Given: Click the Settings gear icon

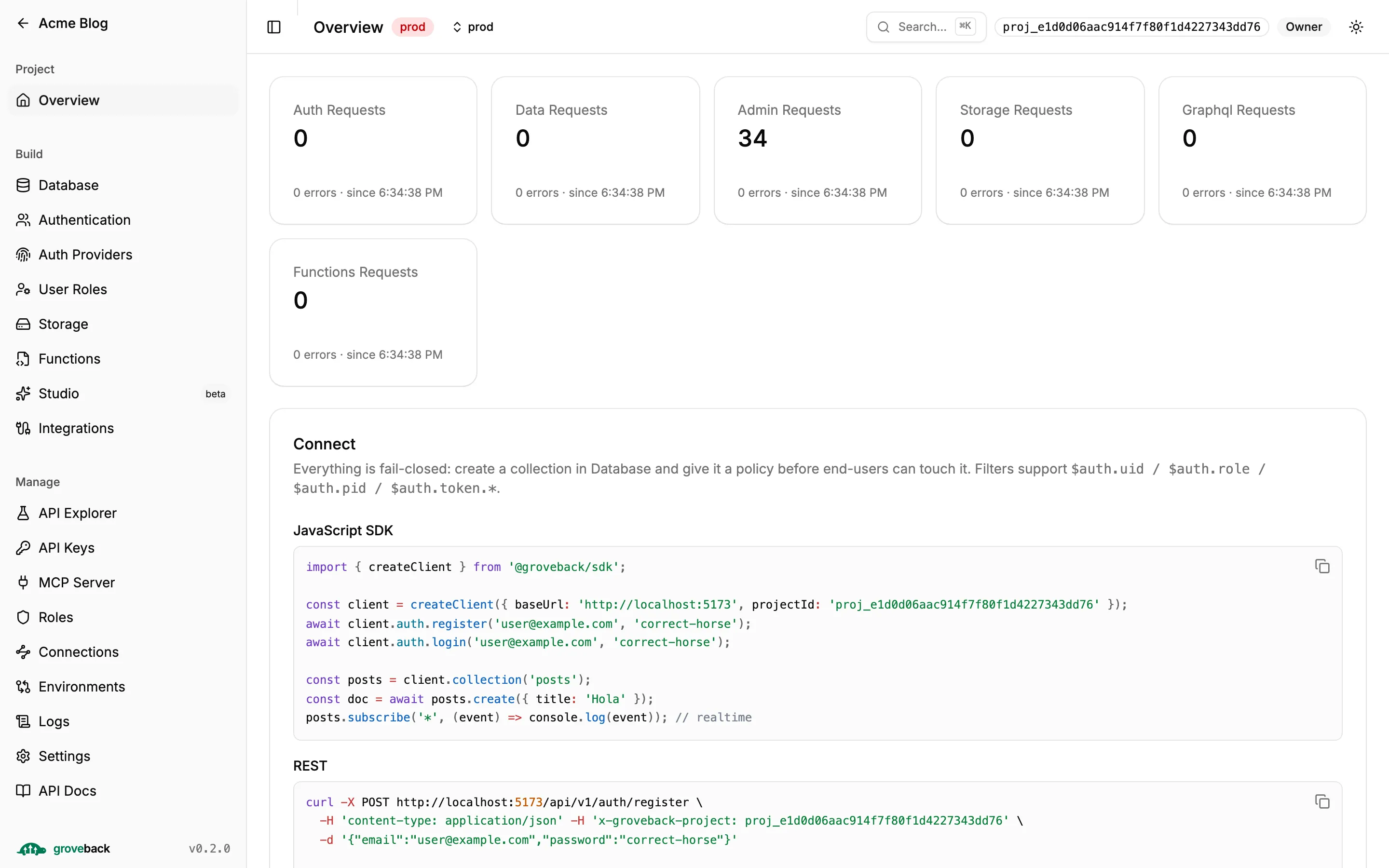Looking at the screenshot, I should 23,756.
